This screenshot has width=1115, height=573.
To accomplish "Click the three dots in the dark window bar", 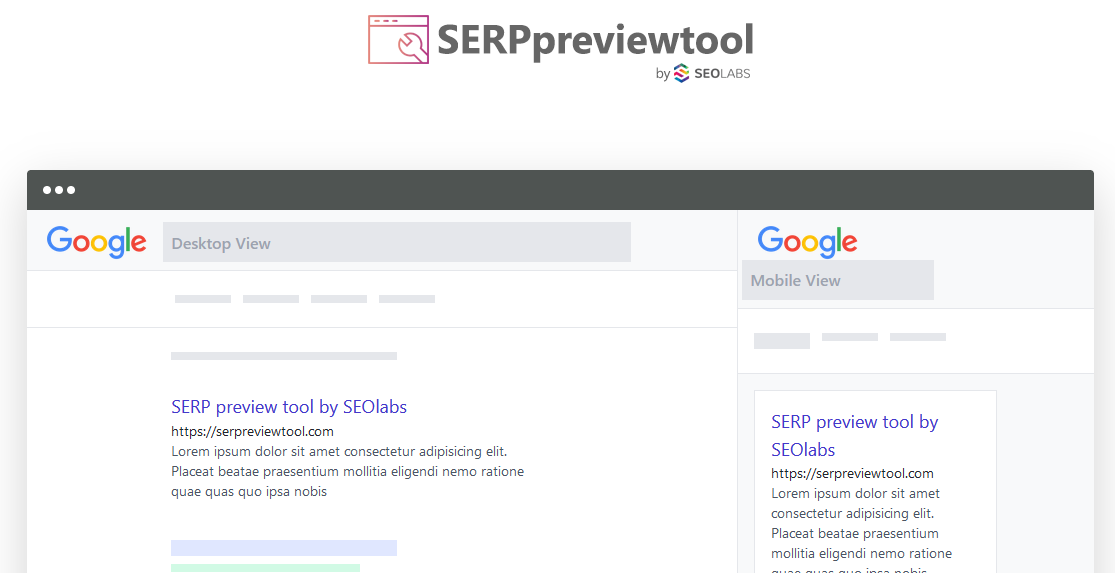I will tap(59, 190).
